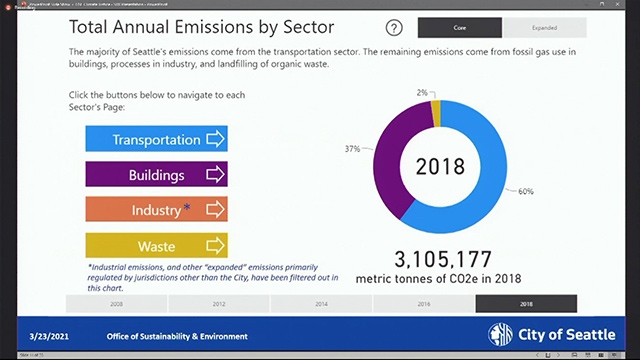Toggle to the Core emissions view
The height and width of the screenshot is (360, 640).
pos(460,28)
